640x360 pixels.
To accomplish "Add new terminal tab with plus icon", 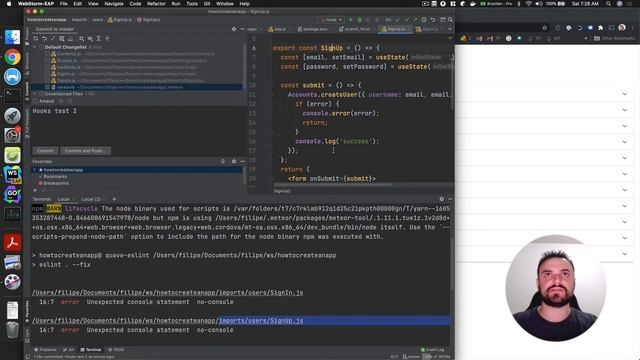I will [114, 199].
